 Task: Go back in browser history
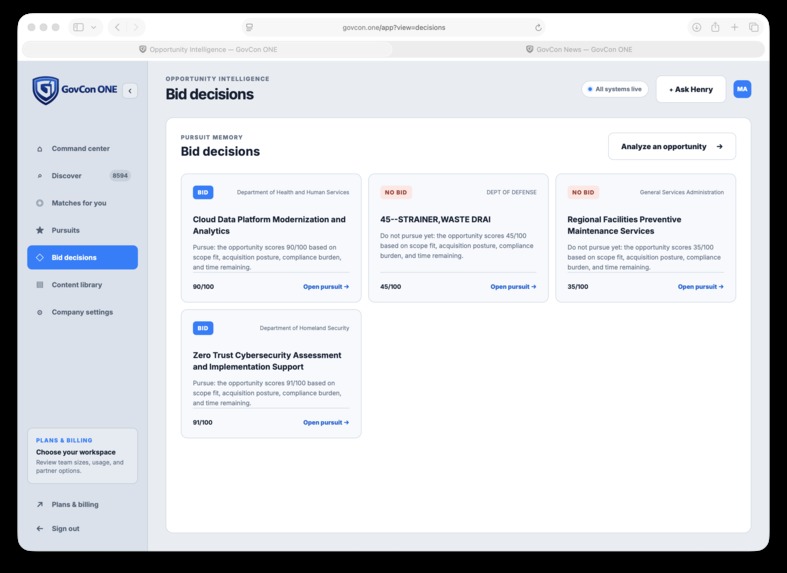pyautogui.click(x=117, y=27)
